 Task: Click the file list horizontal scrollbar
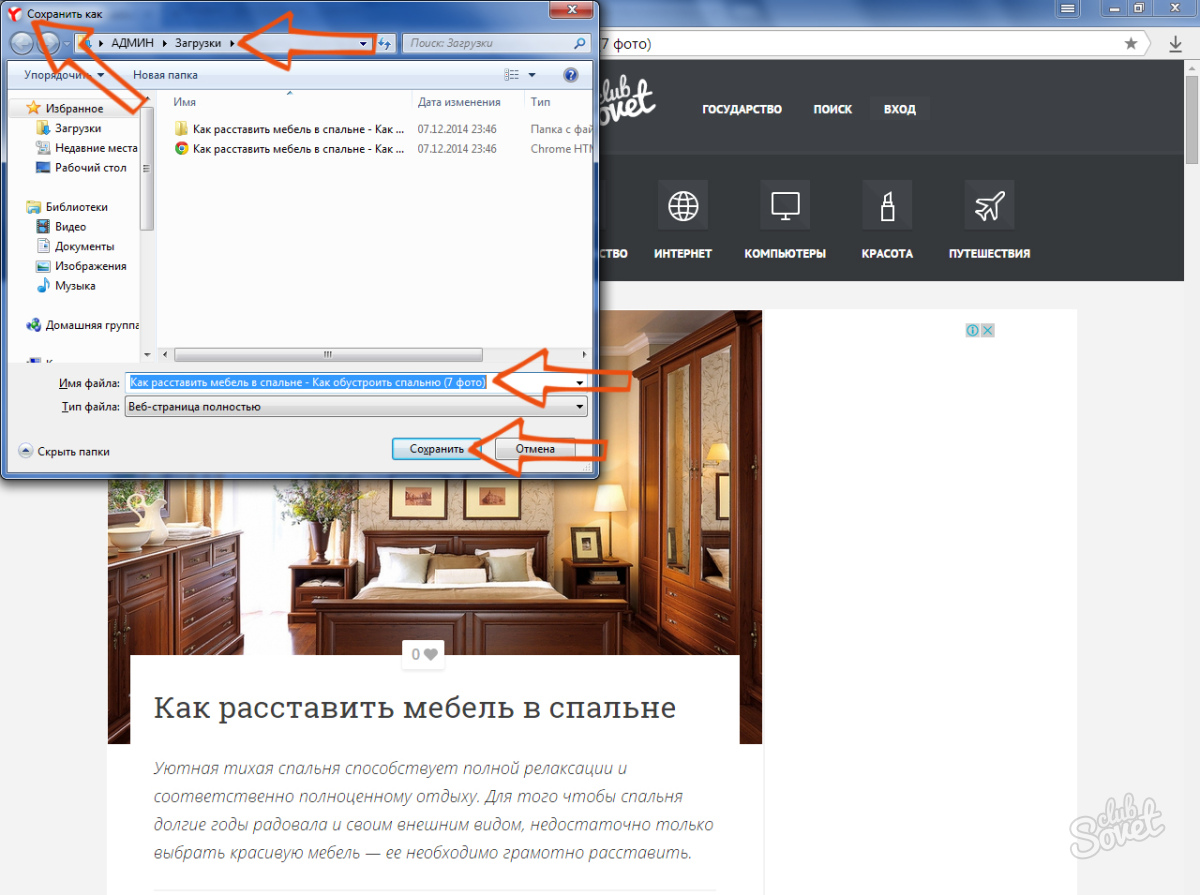point(328,354)
